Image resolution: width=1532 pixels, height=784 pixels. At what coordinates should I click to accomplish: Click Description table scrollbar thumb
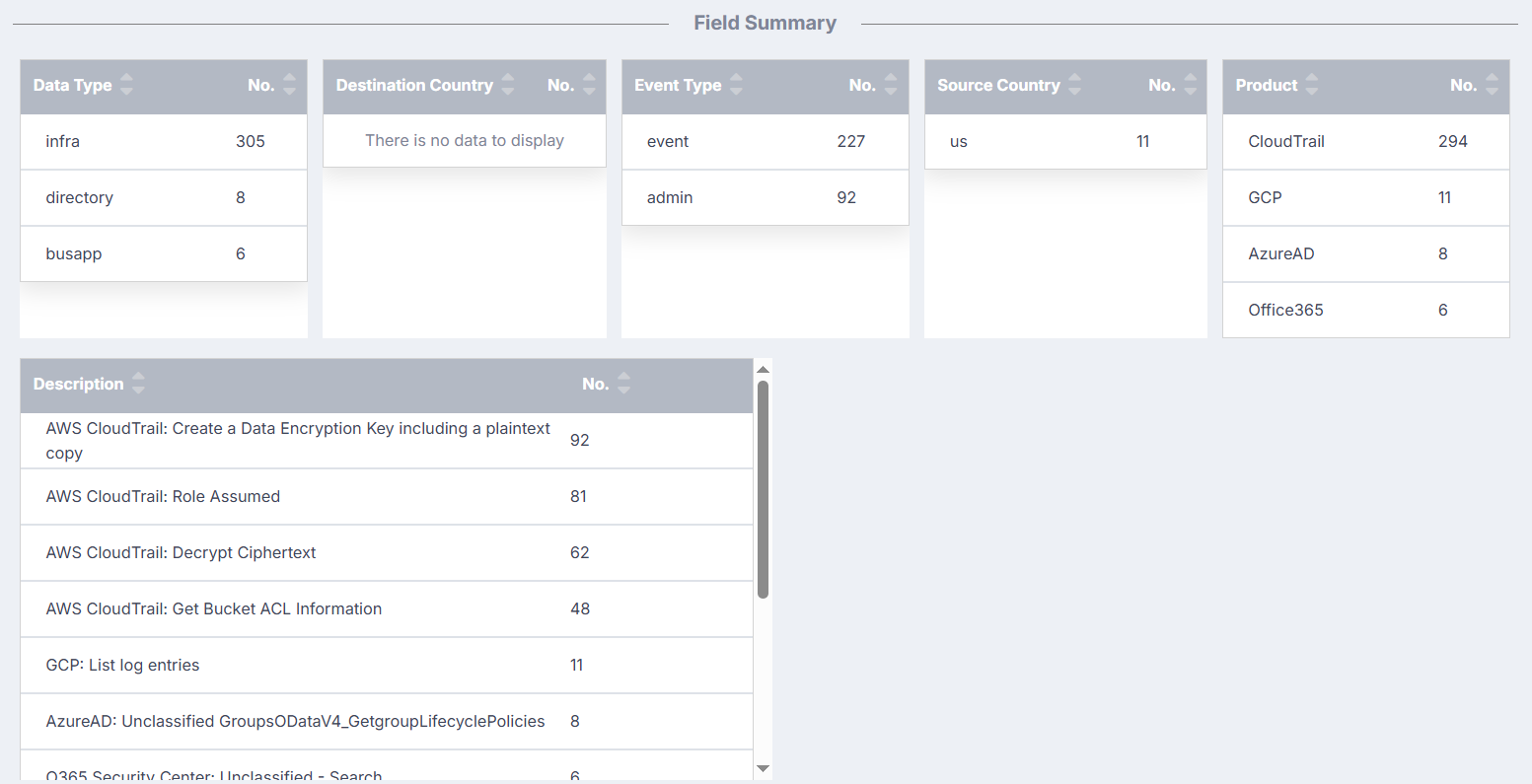click(763, 489)
